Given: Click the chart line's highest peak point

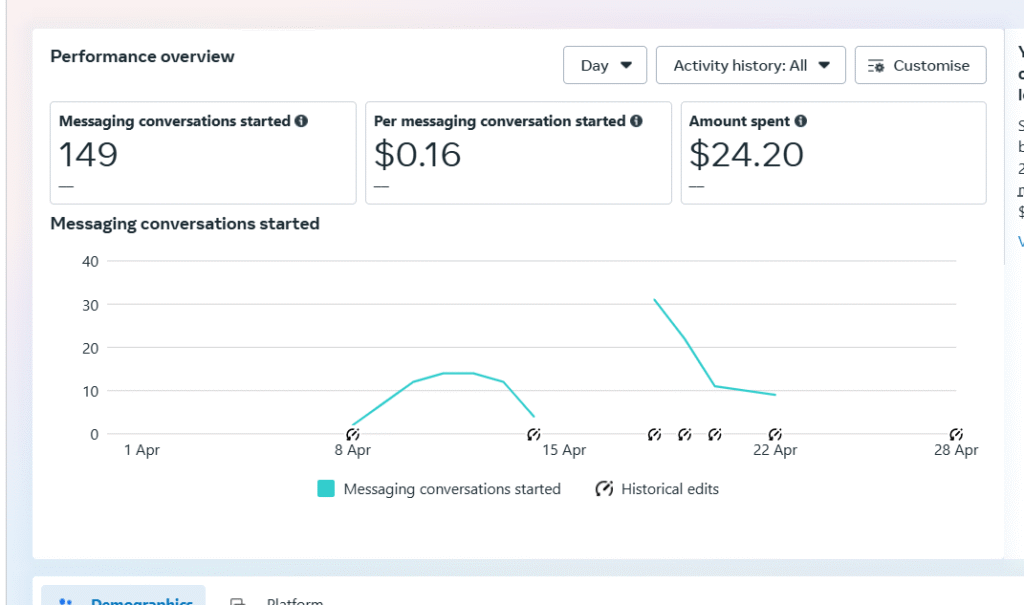Looking at the screenshot, I should point(654,299).
